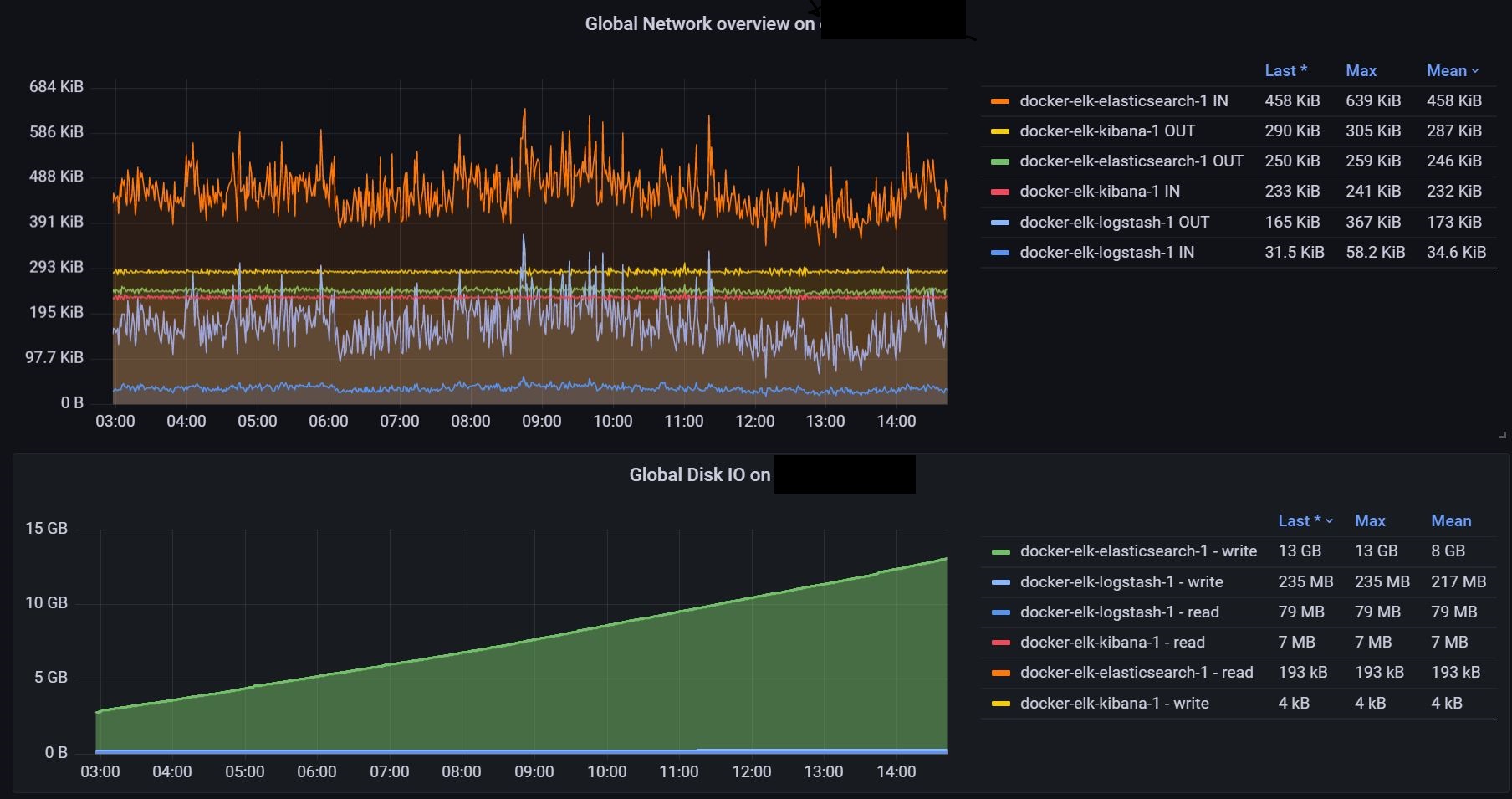Click the 97.7 KiB y-axis label

click(x=54, y=358)
